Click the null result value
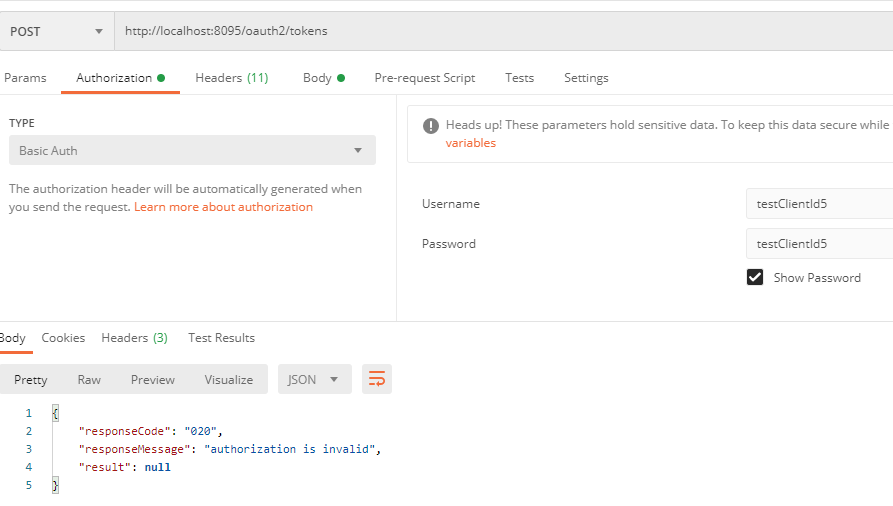The height and width of the screenshot is (506, 893). pyautogui.click(x=157, y=467)
